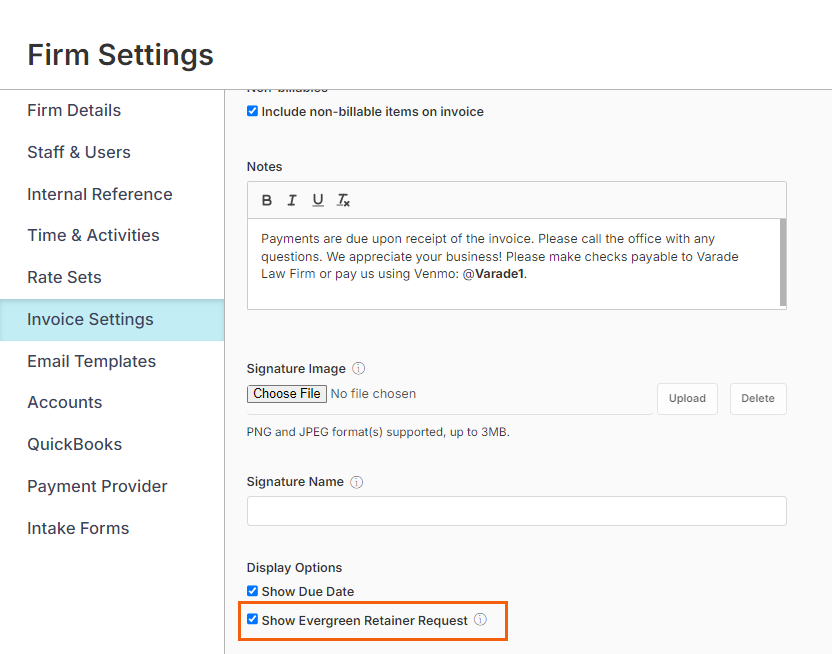The width and height of the screenshot is (832, 654).
Task: Click info icon beside Signature Image
Action: pos(359,369)
